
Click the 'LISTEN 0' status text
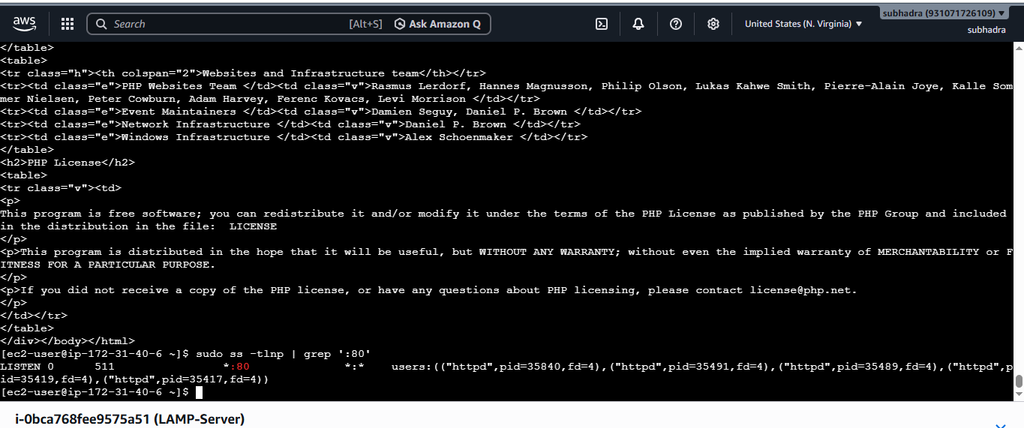(x=27, y=367)
